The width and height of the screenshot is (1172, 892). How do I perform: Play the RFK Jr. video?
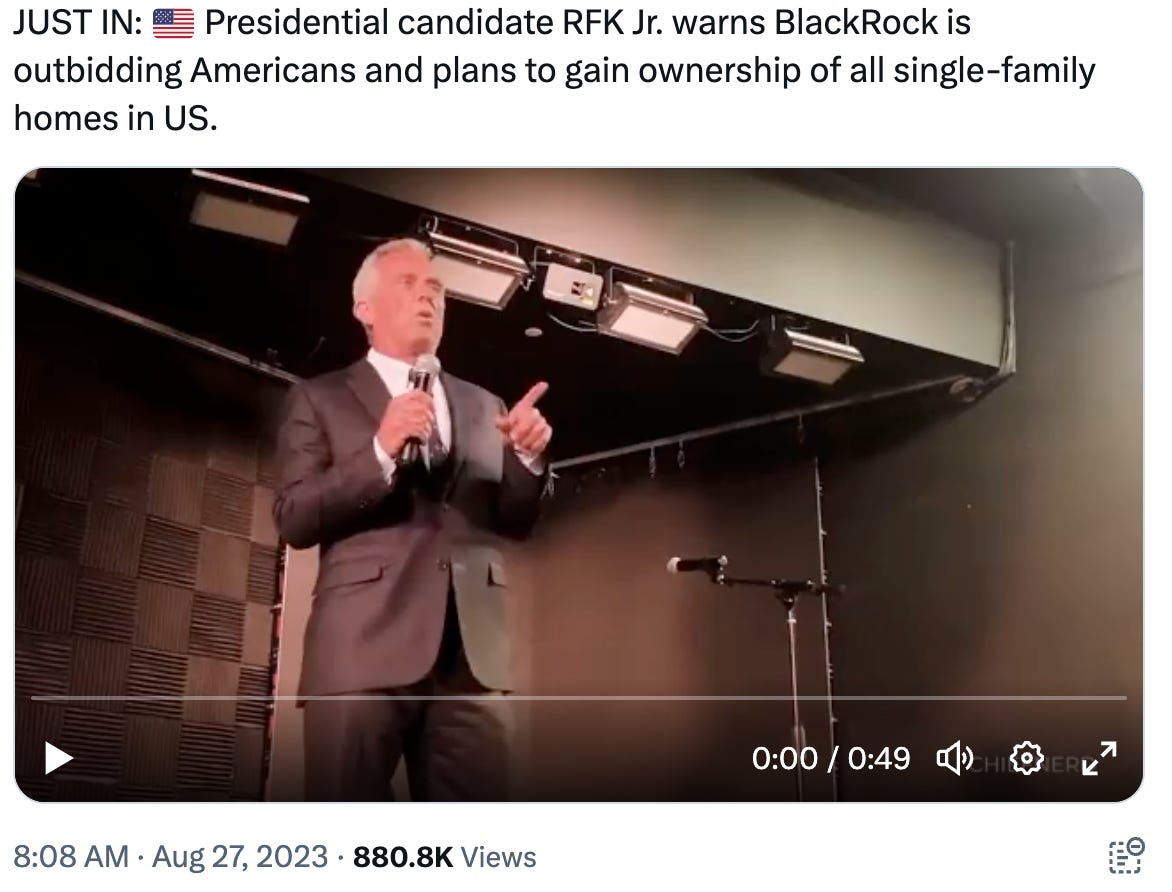(59, 758)
